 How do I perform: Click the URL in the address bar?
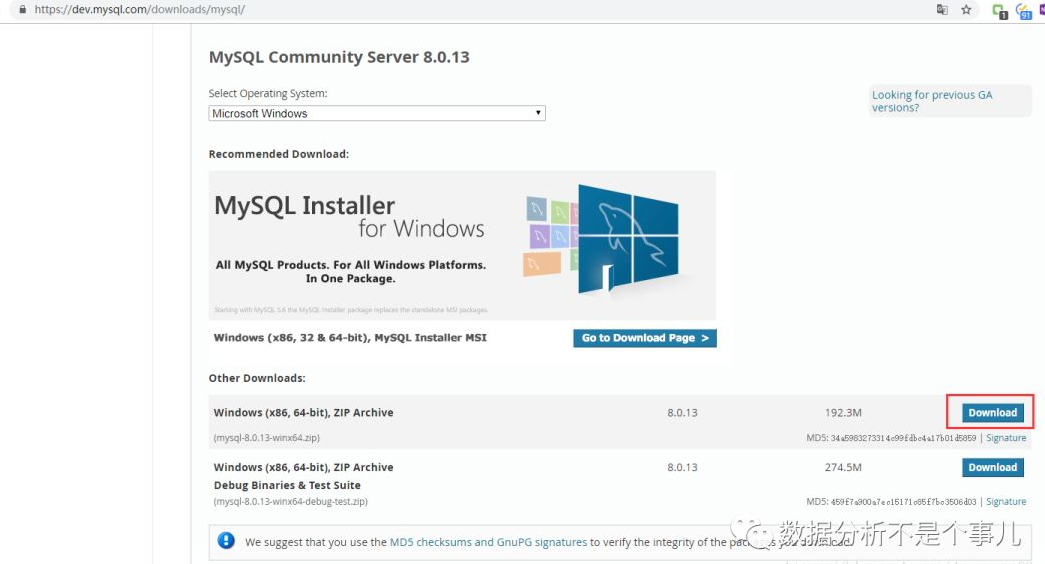point(139,10)
